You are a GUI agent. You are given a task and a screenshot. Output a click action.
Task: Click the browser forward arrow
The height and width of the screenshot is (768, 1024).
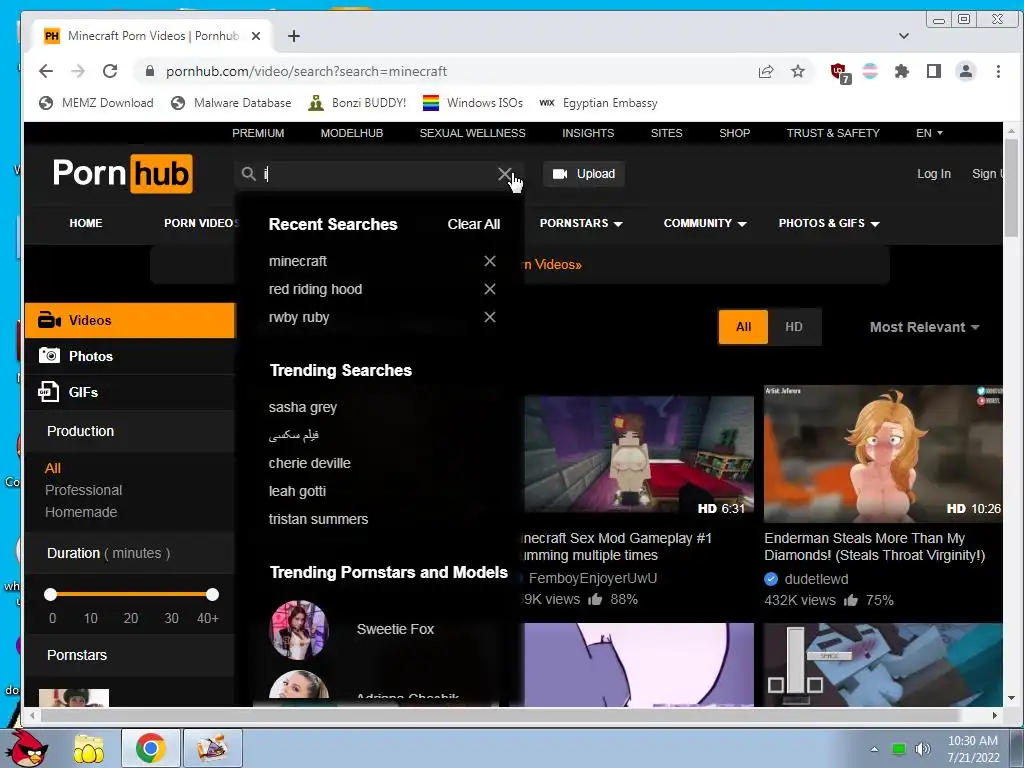[78, 71]
